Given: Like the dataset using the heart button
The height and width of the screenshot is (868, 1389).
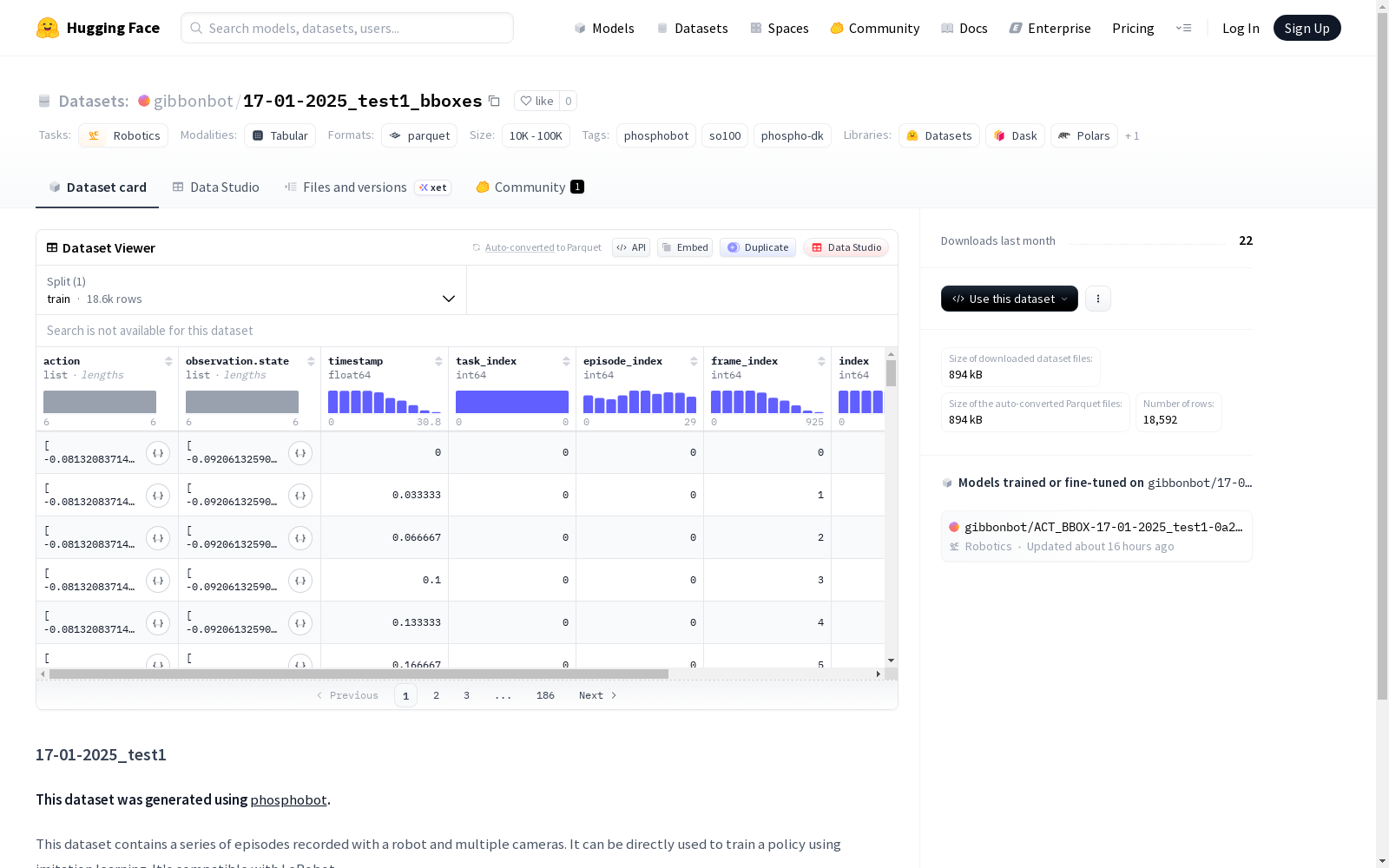Looking at the screenshot, I should (x=537, y=101).
